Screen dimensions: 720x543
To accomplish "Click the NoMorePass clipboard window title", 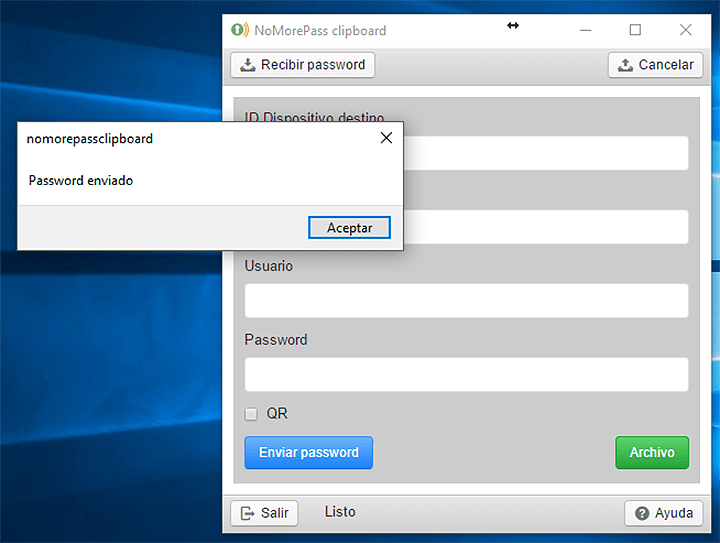I will [321, 31].
